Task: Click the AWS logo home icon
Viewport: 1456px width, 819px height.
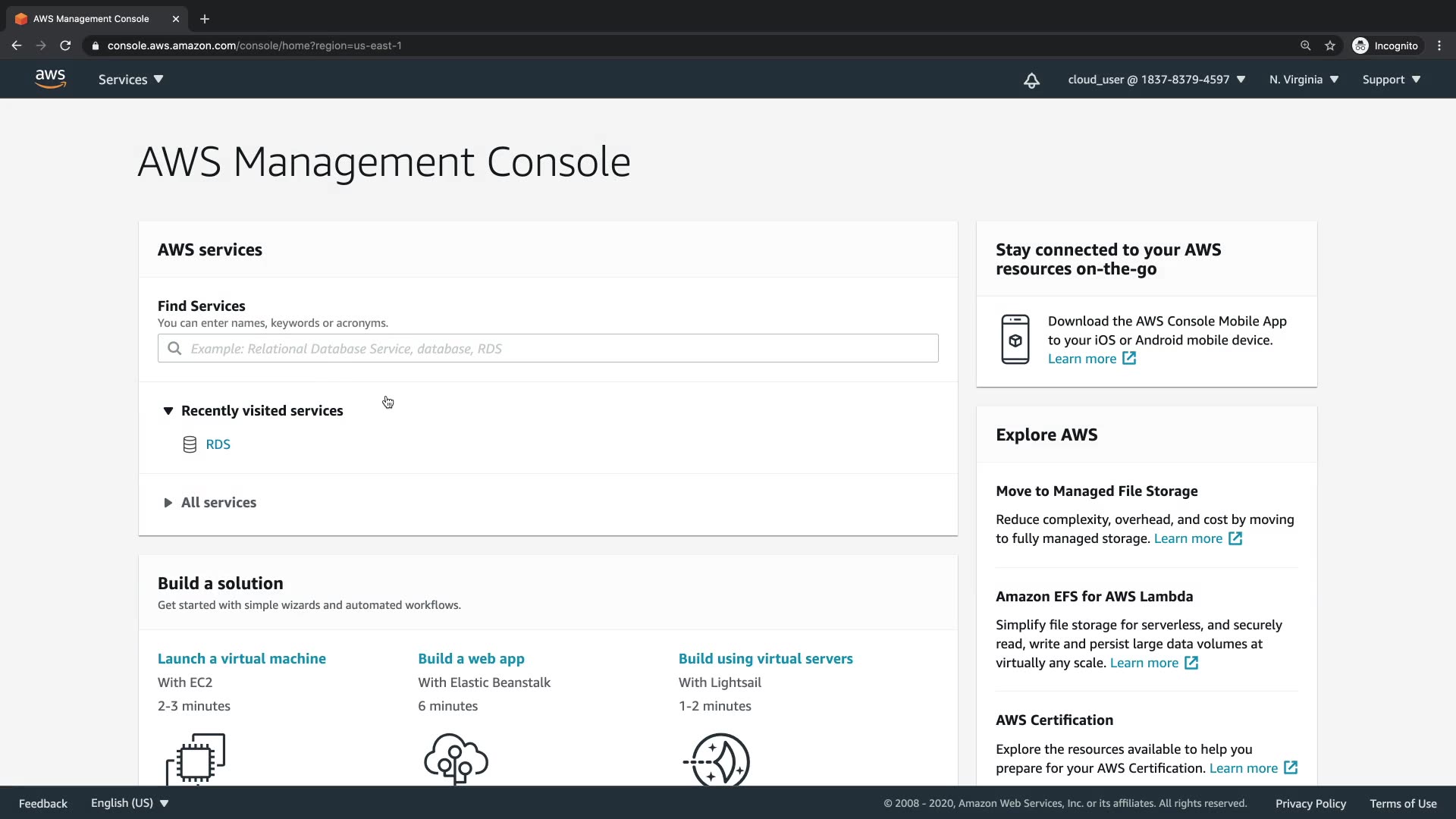Action: click(50, 79)
